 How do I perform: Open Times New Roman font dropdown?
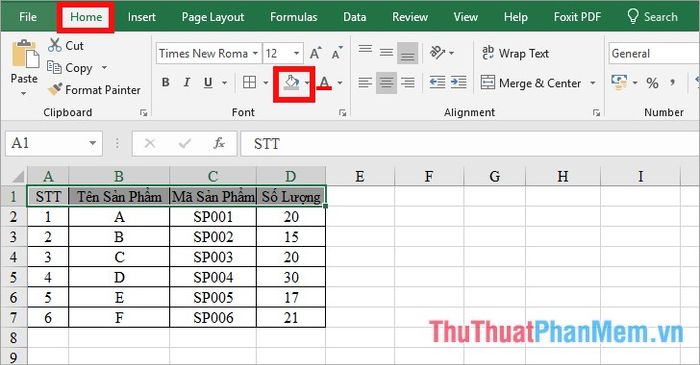(x=255, y=54)
